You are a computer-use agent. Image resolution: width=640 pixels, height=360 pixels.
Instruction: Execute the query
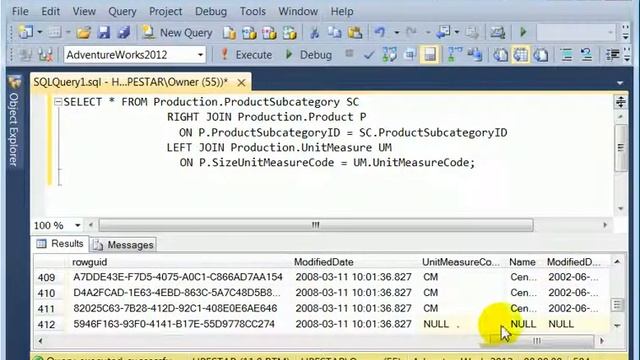[x=246, y=55]
